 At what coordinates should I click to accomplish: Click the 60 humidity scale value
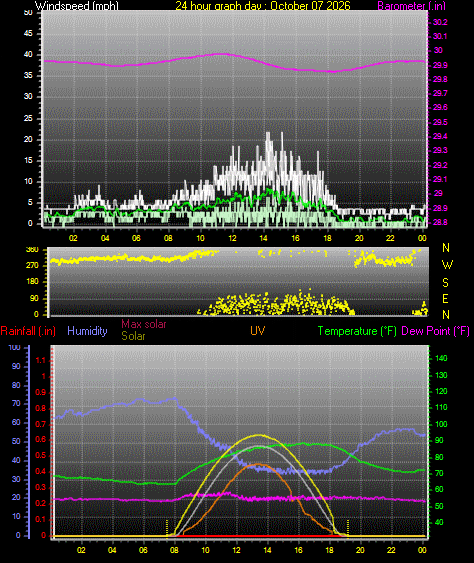[16, 423]
